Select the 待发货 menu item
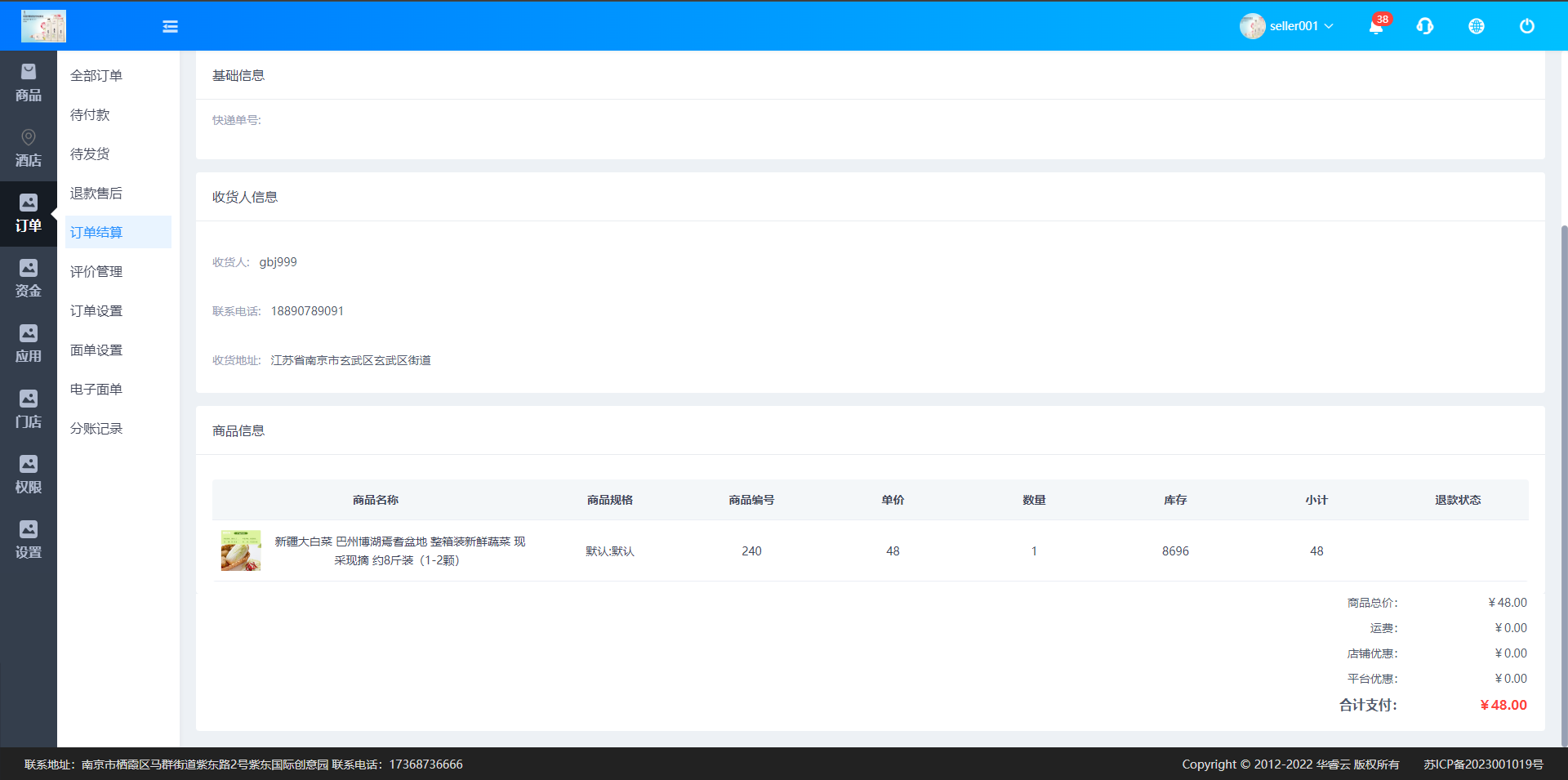Viewport: 1568px width, 780px height. [90, 154]
